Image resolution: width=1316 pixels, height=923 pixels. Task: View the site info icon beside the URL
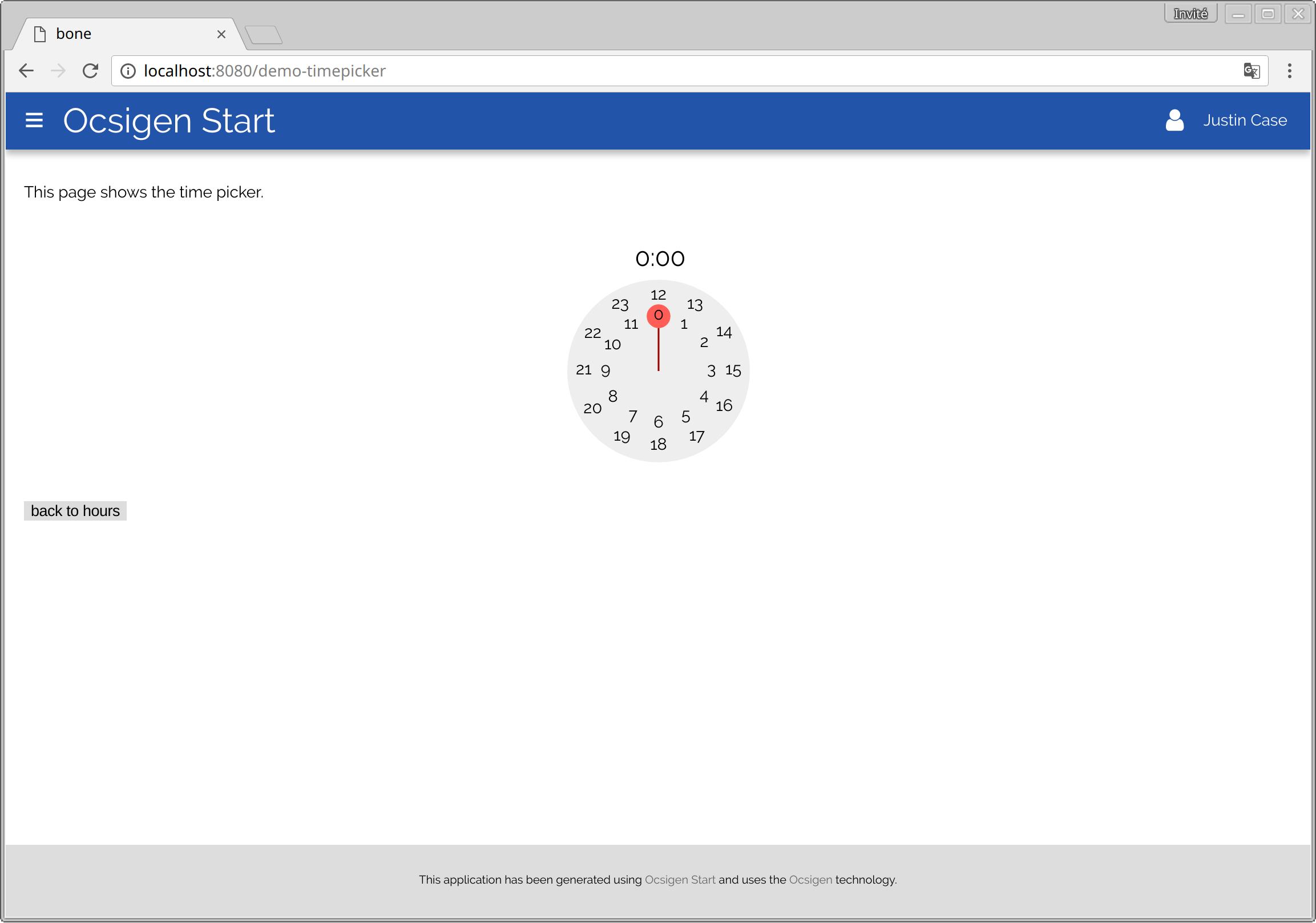coord(128,71)
